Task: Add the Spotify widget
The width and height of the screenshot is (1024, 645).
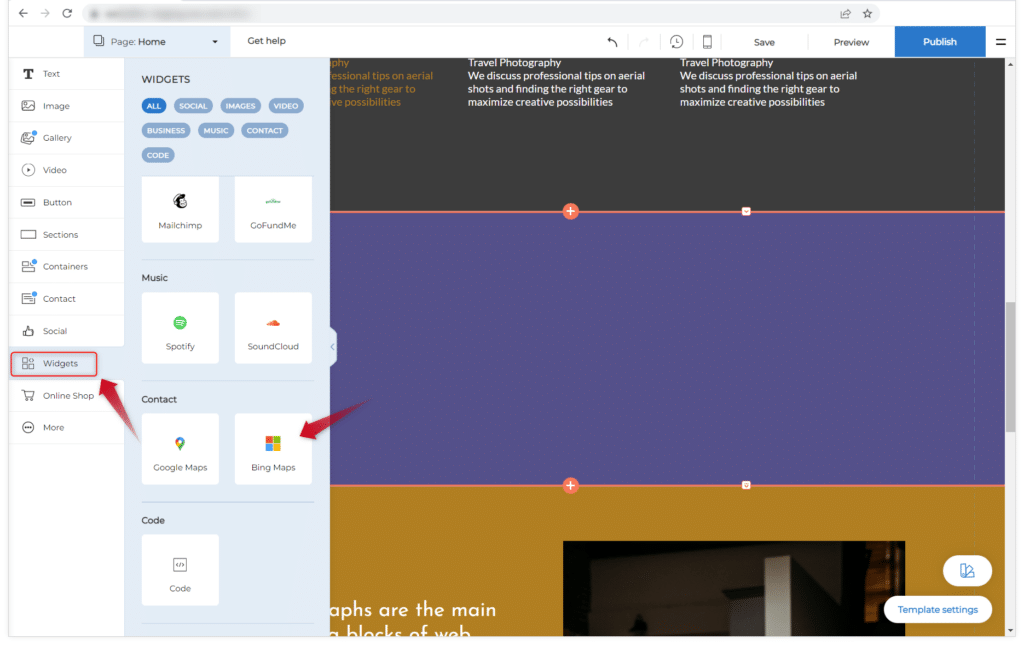Action: [180, 328]
